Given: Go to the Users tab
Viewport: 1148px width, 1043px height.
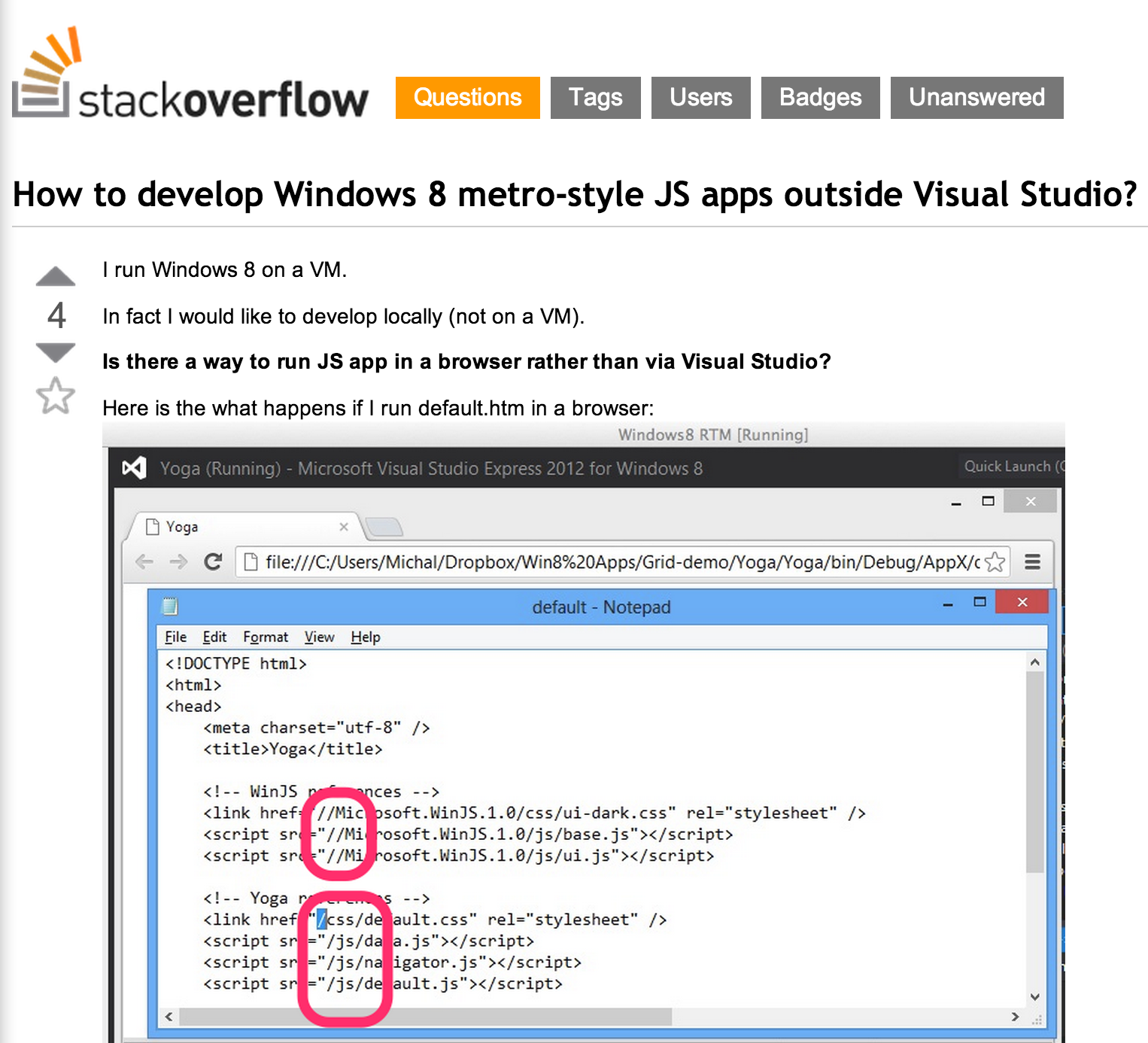Looking at the screenshot, I should 701,98.
